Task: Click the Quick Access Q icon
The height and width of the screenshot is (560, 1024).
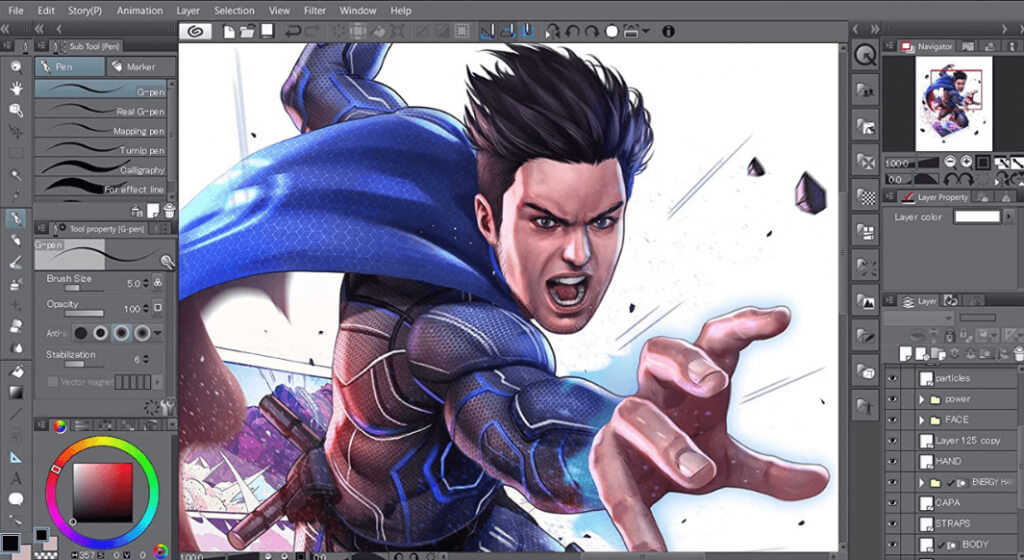Action: coord(866,55)
